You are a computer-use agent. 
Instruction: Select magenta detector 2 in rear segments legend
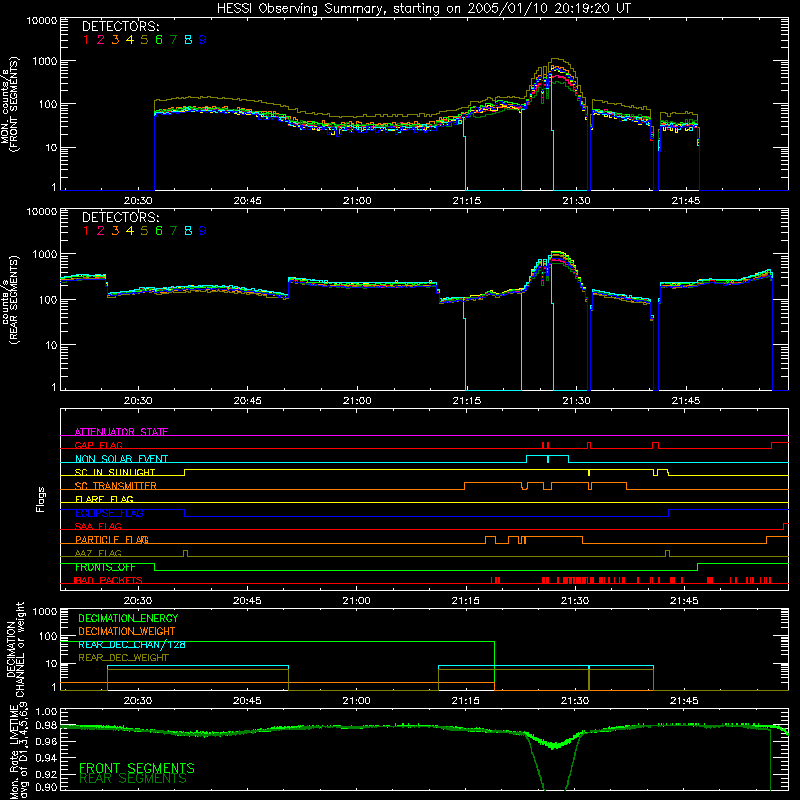101,231
